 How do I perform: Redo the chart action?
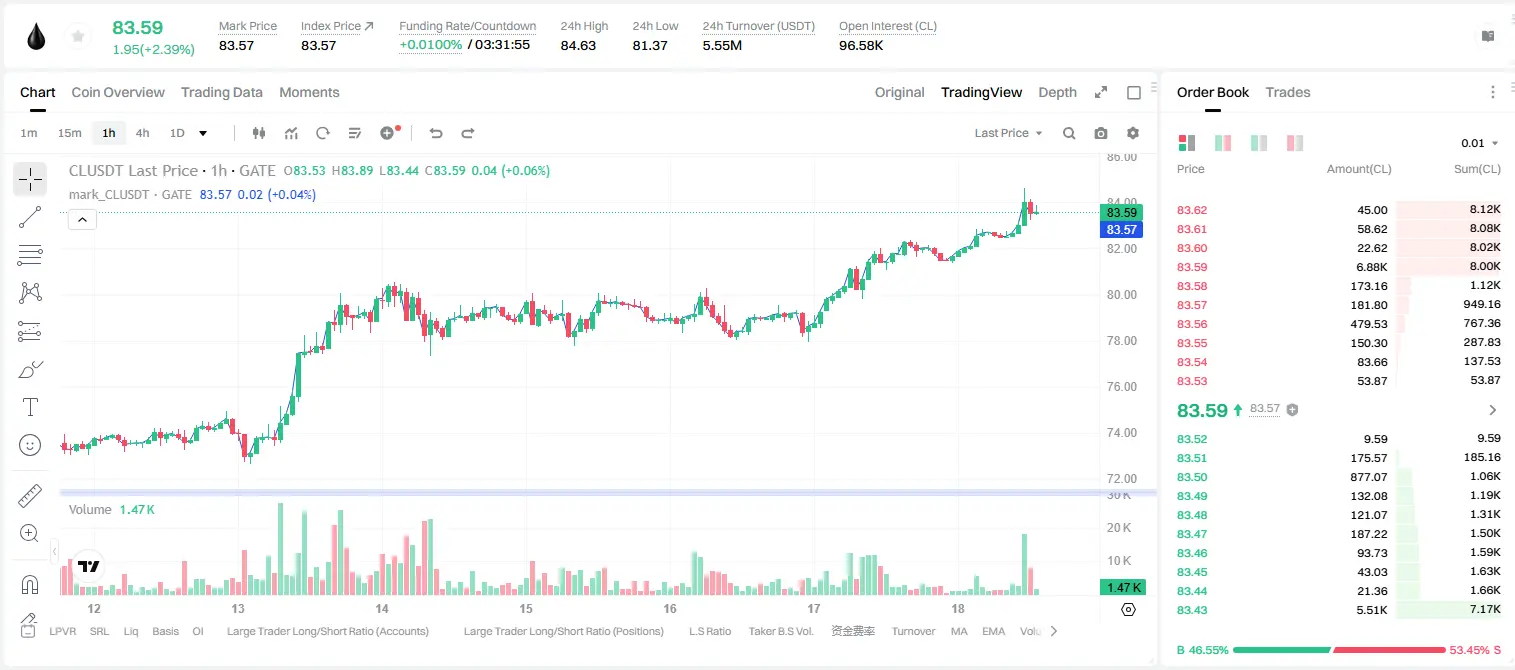click(x=467, y=133)
